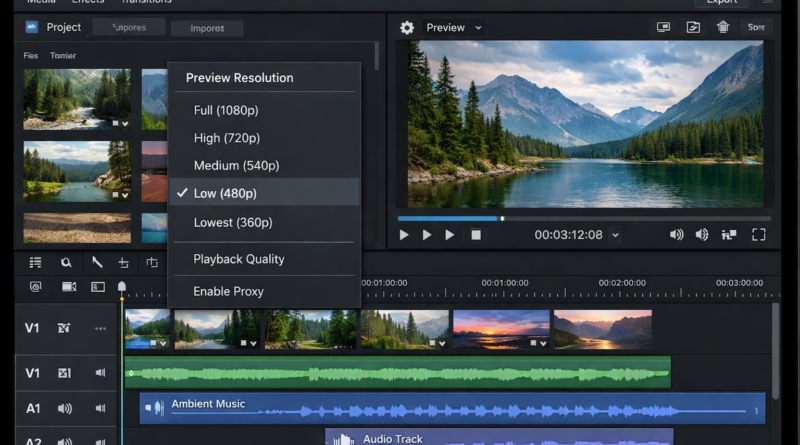The height and width of the screenshot is (445, 800).
Task: Click the media panel vertical scrollbar
Action: point(377,56)
